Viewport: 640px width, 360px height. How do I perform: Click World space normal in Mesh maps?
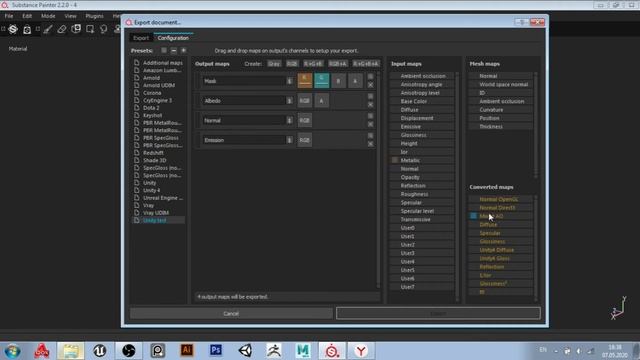click(500, 84)
